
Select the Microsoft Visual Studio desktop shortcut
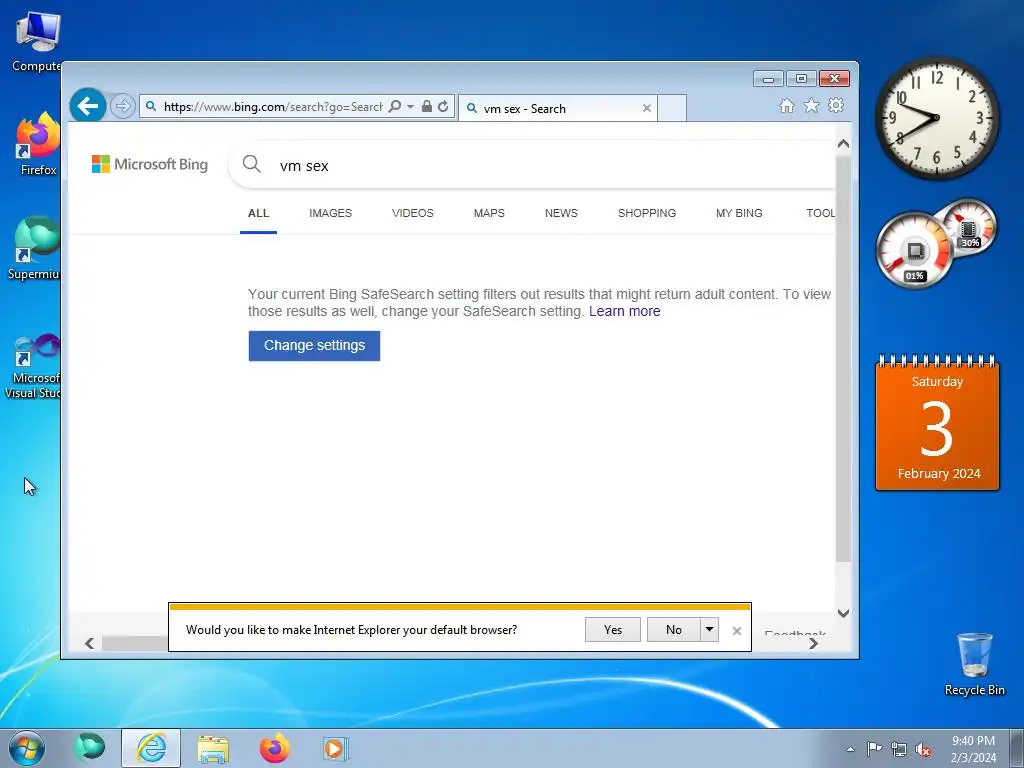33,366
